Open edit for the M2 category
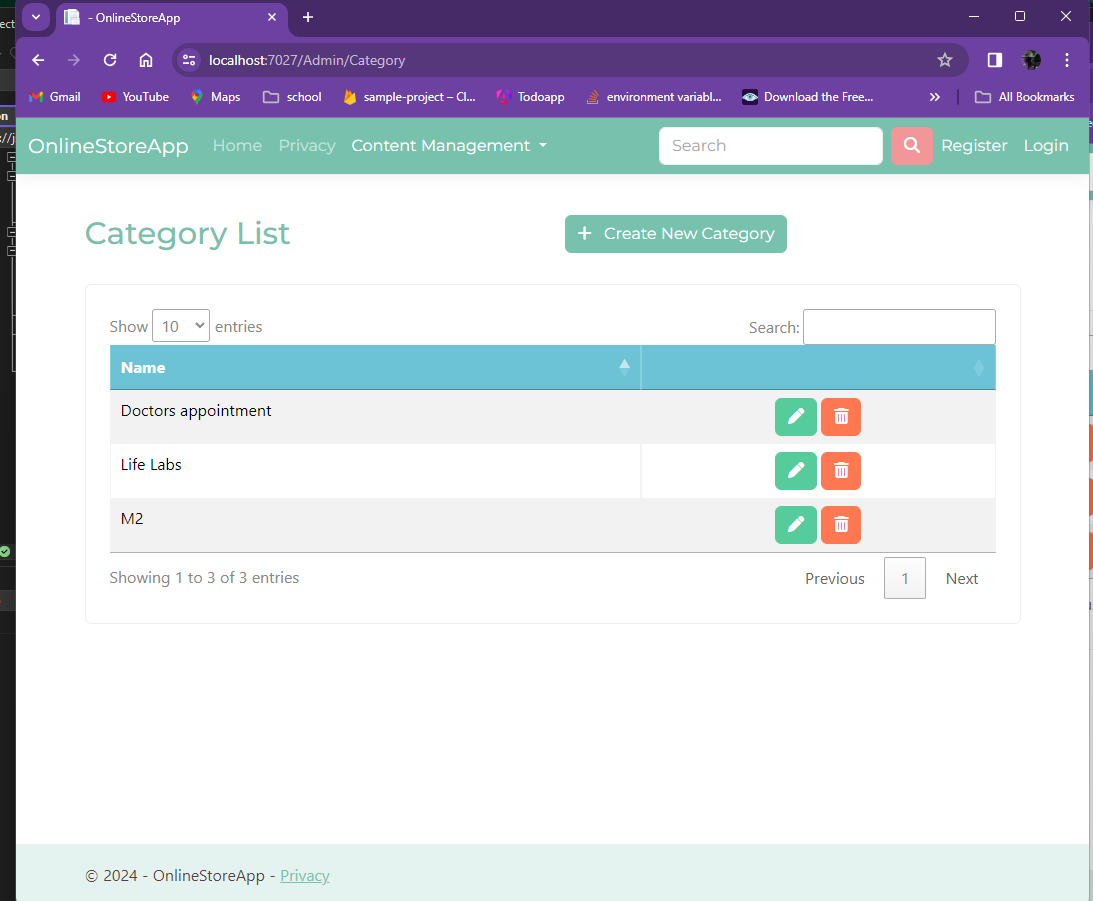The width and height of the screenshot is (1093, 901). pyautogui.click(x=795, y=525)
